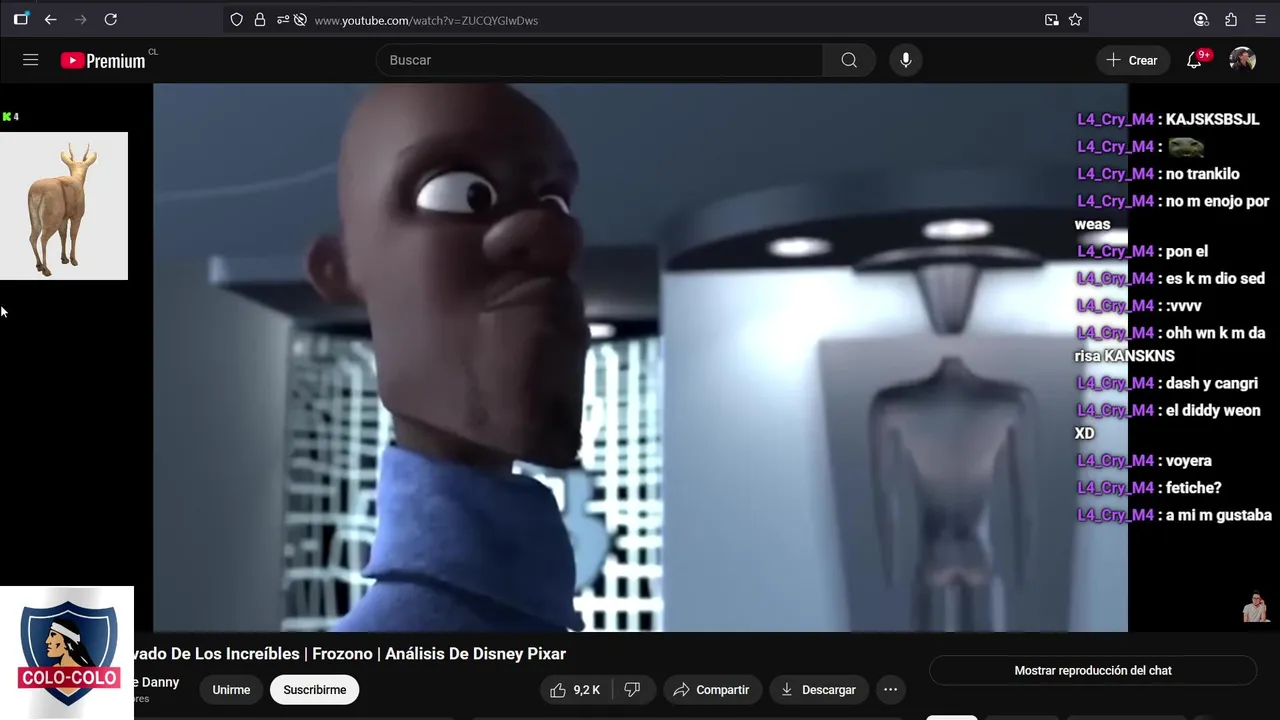
Task: Click the chat message voyera
Action: 1188,460
